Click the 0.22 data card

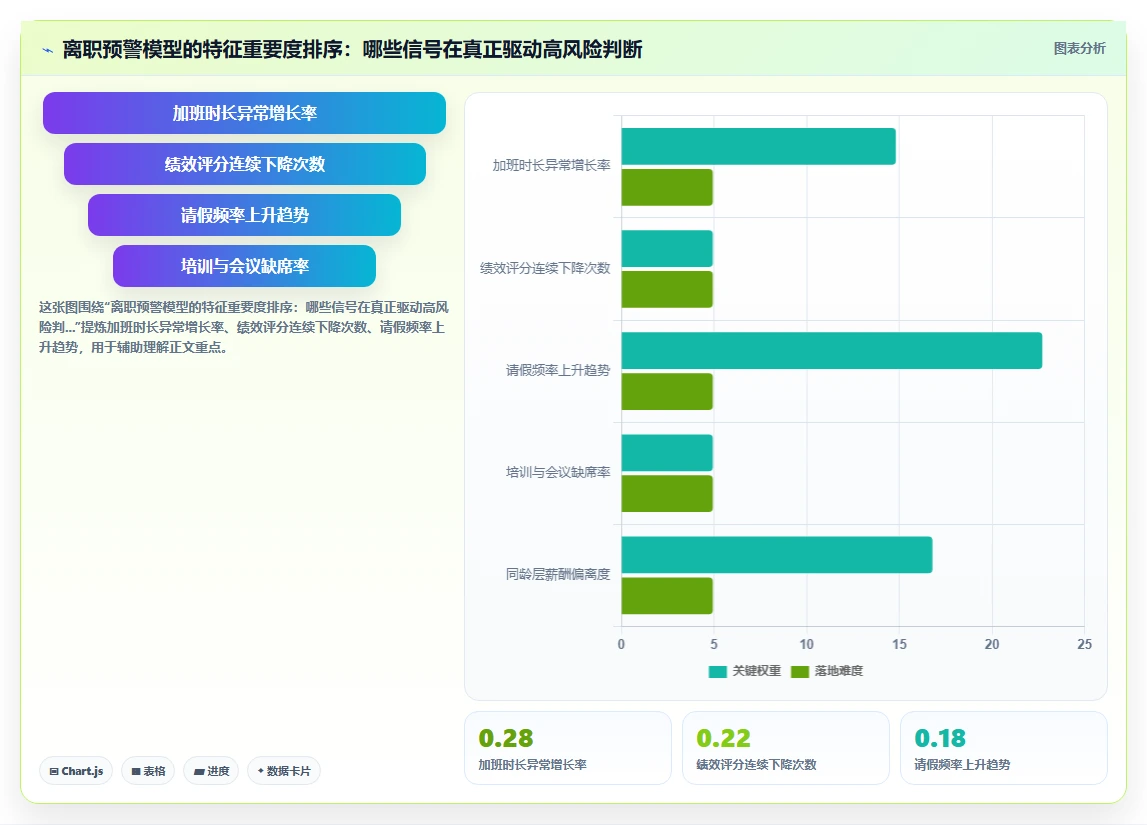(786, 748)
